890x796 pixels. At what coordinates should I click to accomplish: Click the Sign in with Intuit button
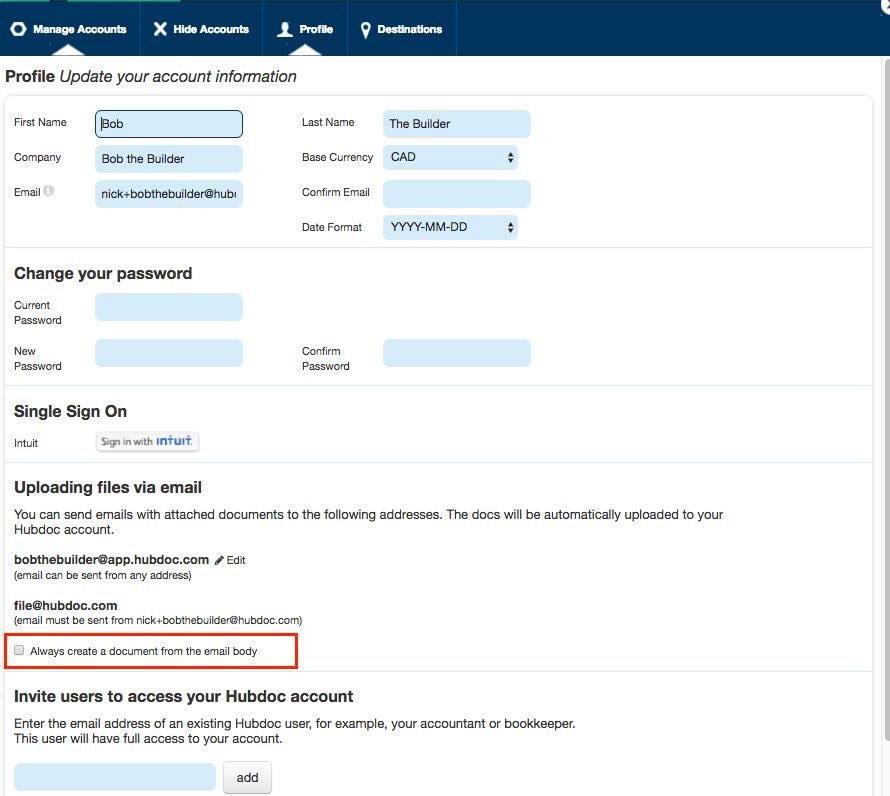pyautogui.click(x=146, y=441)
